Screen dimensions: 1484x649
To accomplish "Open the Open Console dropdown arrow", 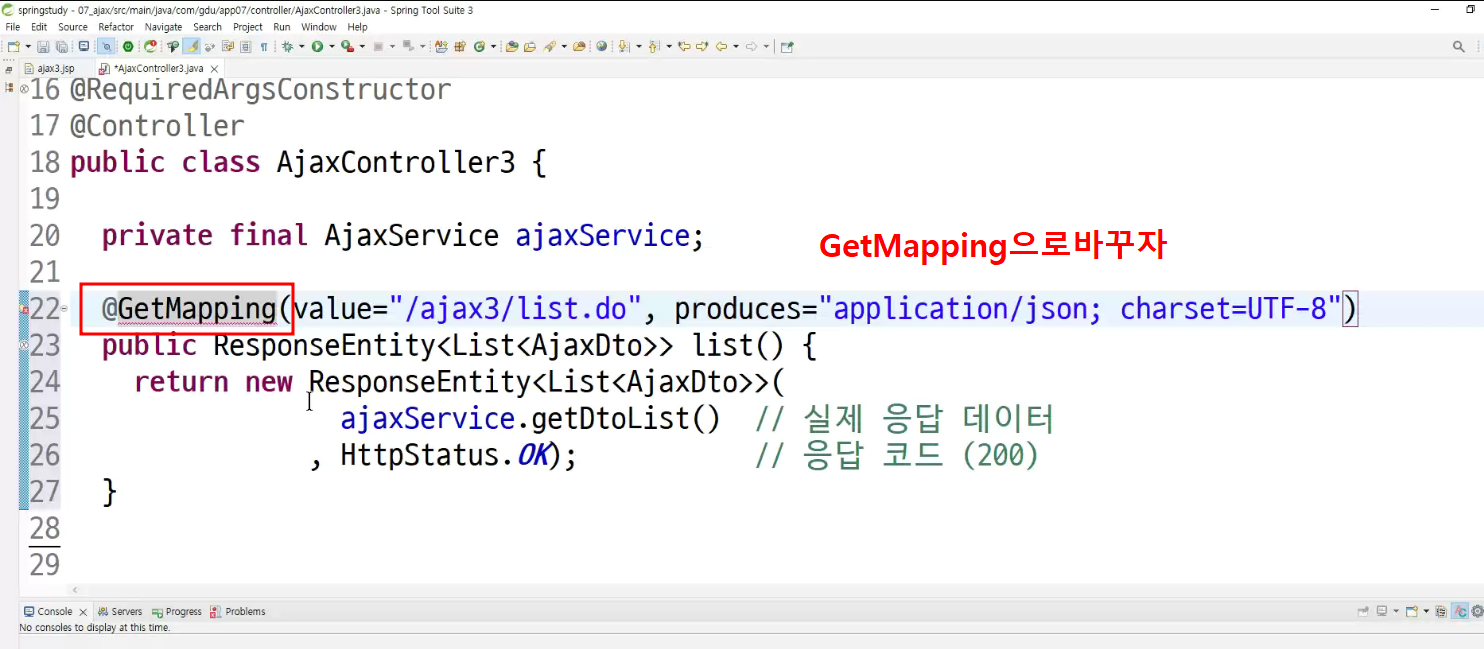I will pyautogui.click(x=1426, y=611).
